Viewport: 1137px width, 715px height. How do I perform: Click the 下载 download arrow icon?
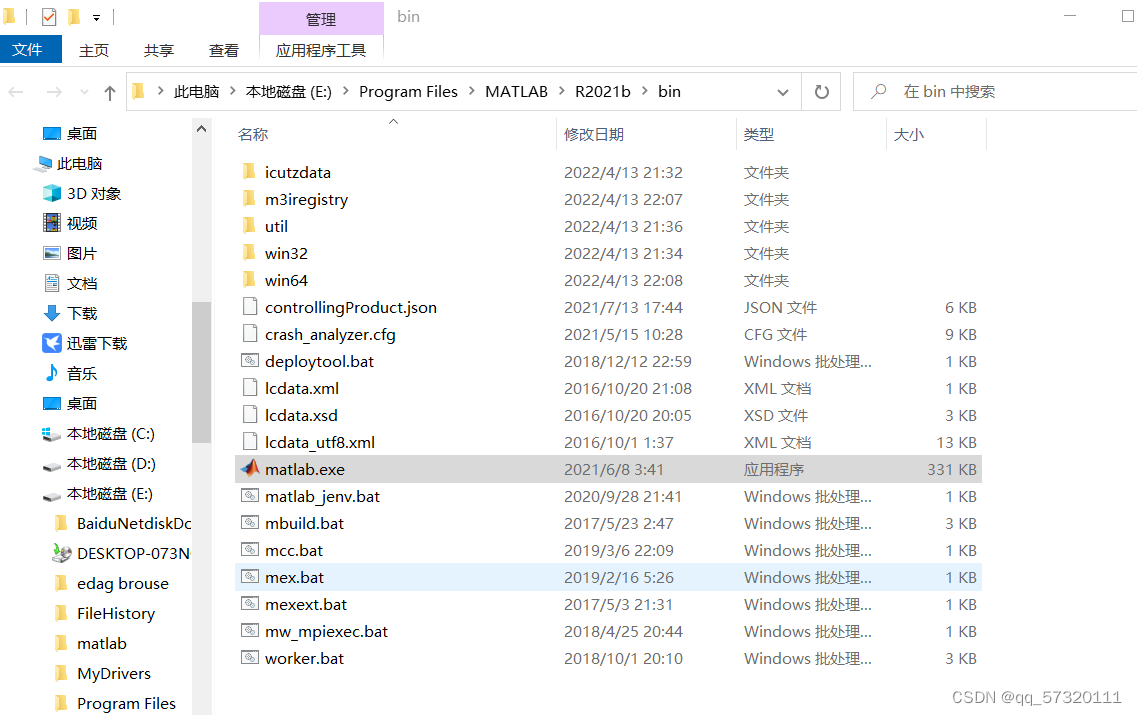[x=51, y=313]
